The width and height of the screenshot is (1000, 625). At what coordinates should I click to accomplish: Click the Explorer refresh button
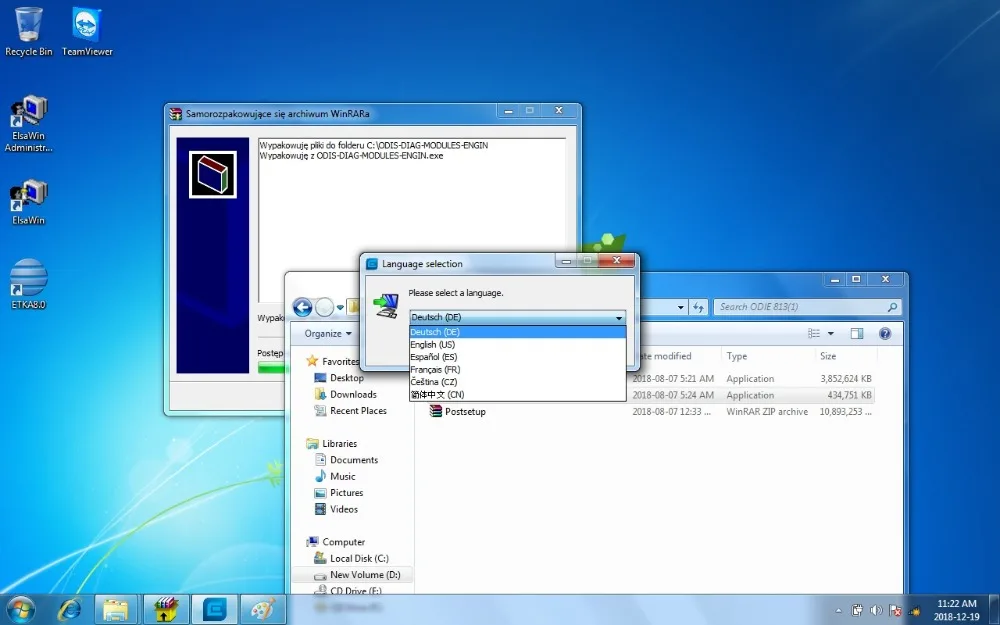698,307
